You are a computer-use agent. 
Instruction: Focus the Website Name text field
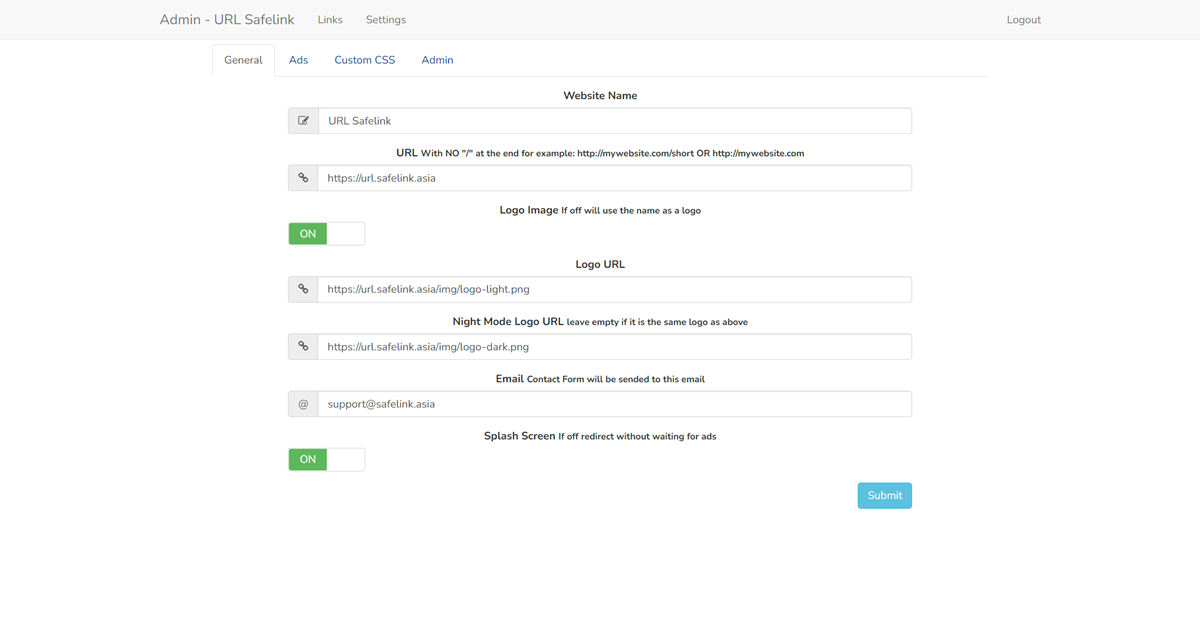click(614, 121)
